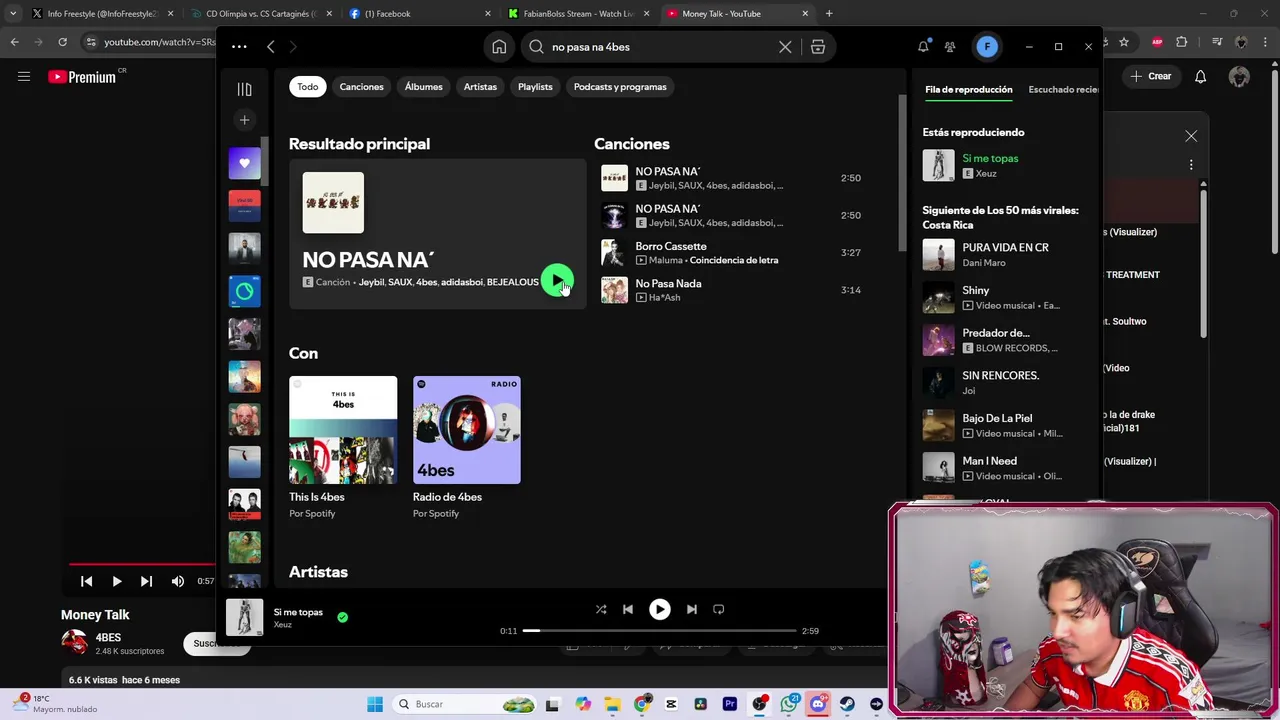Image resolution: width=1280 pixels, height=720 pixels.
Task: Click the Spotify search field
Action: pos(660,47)
